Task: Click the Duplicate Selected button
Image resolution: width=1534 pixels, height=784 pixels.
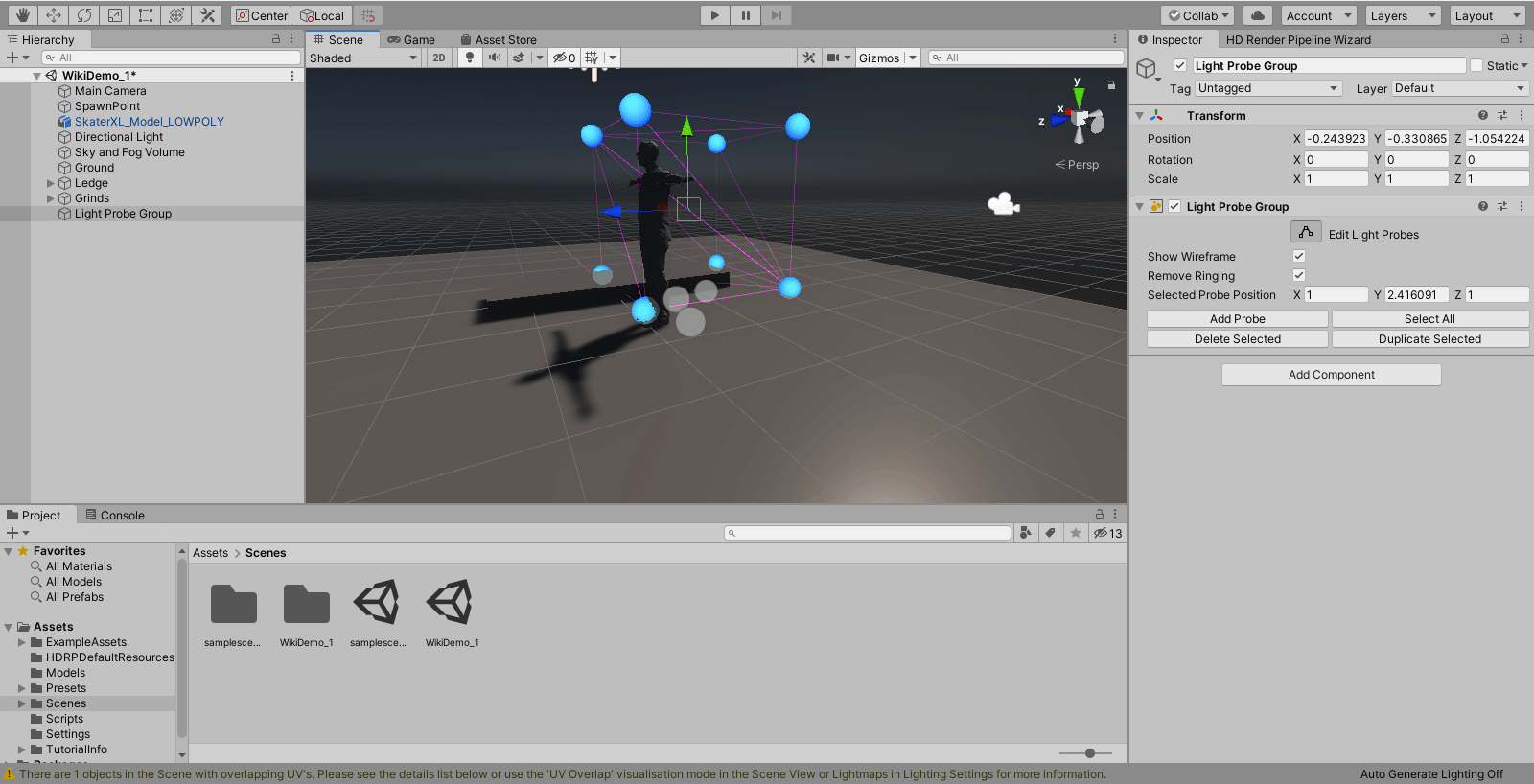Action: tap(1429, 338)
